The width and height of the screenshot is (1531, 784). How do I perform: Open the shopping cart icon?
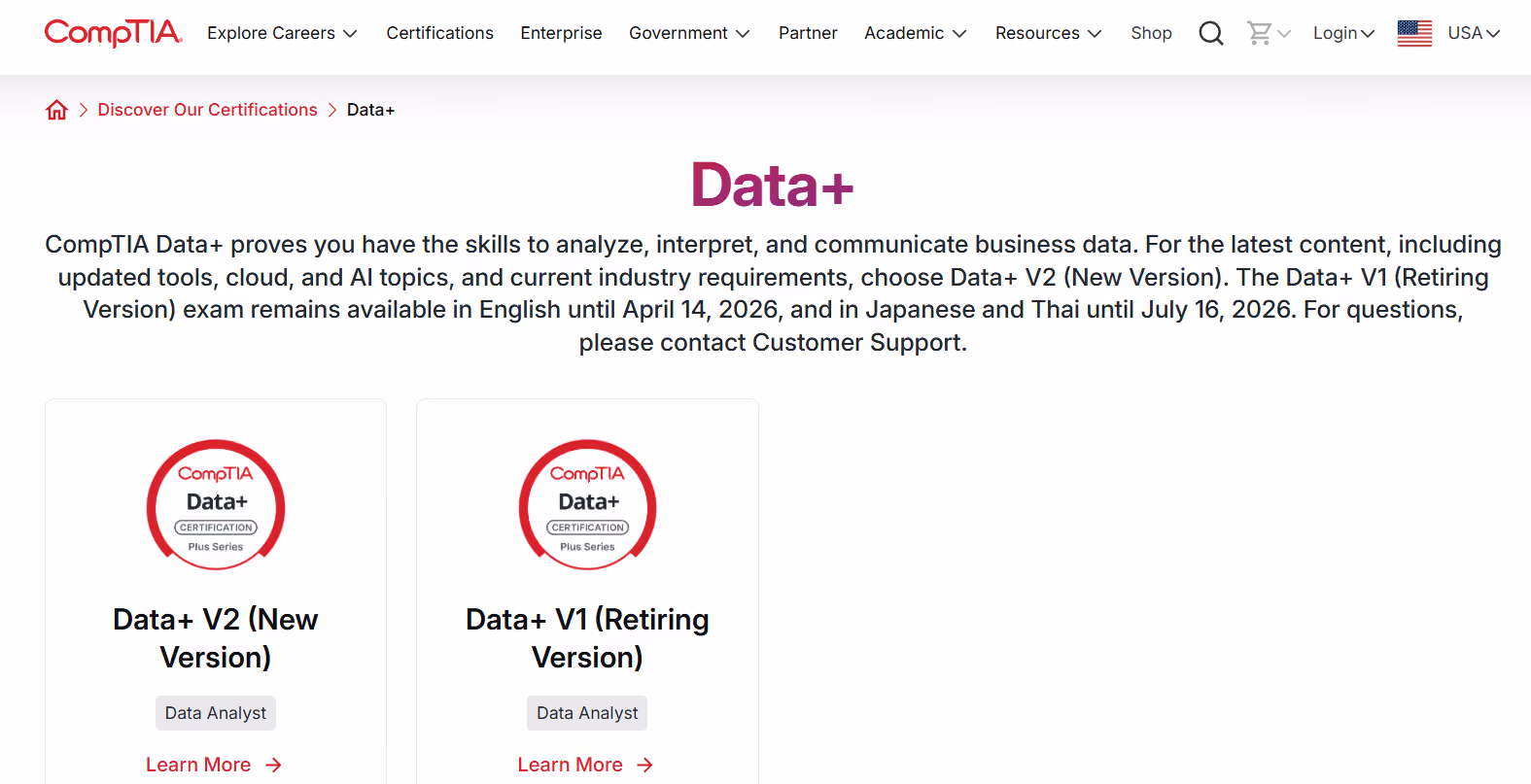[x=1260, y=33]
